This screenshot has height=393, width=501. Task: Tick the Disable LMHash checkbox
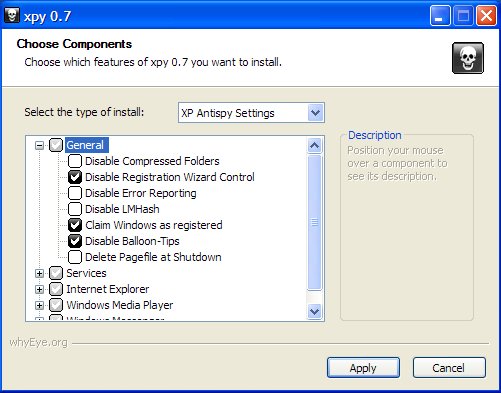pos(75,209)
